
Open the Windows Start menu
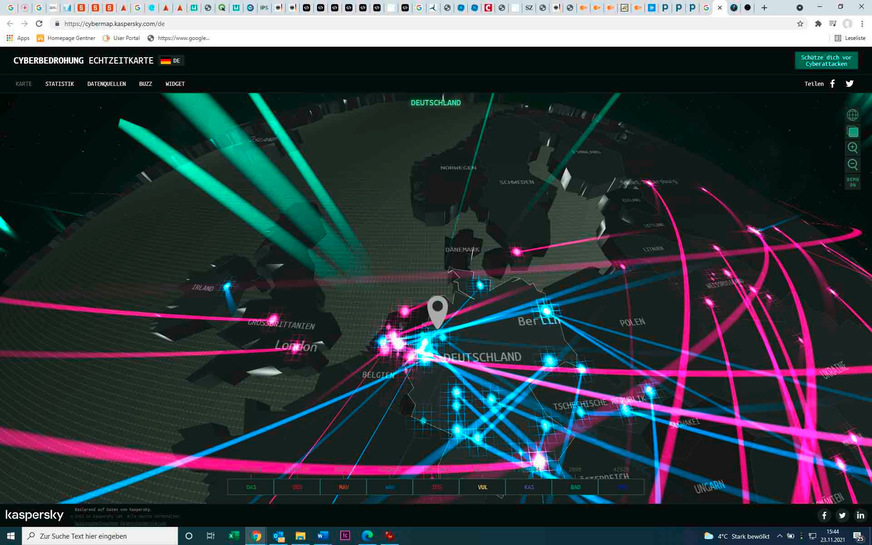(11, 536)
